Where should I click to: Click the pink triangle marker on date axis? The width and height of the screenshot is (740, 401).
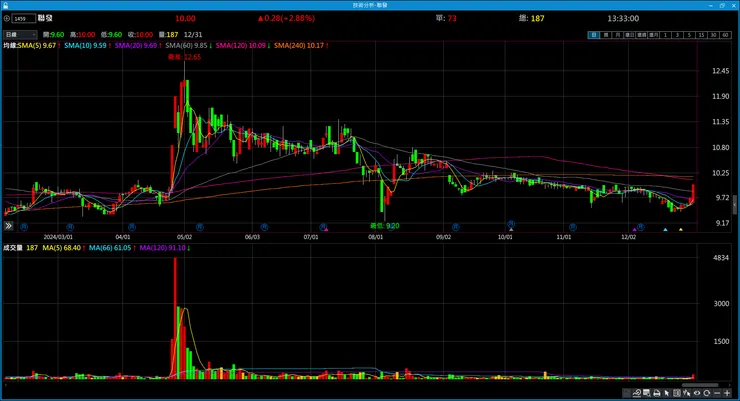click(326, 229)
